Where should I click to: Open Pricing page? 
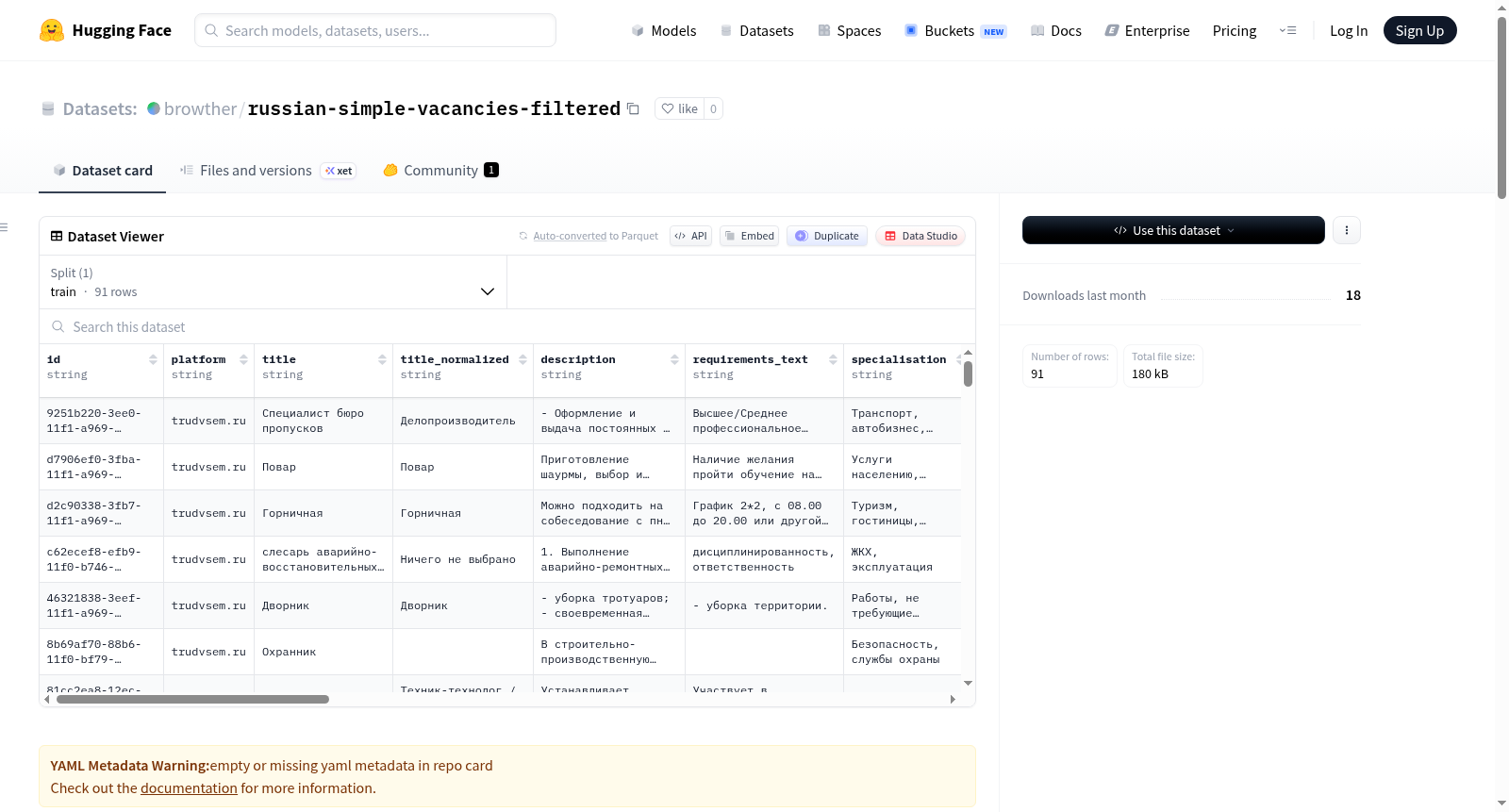pos(1235,30)
